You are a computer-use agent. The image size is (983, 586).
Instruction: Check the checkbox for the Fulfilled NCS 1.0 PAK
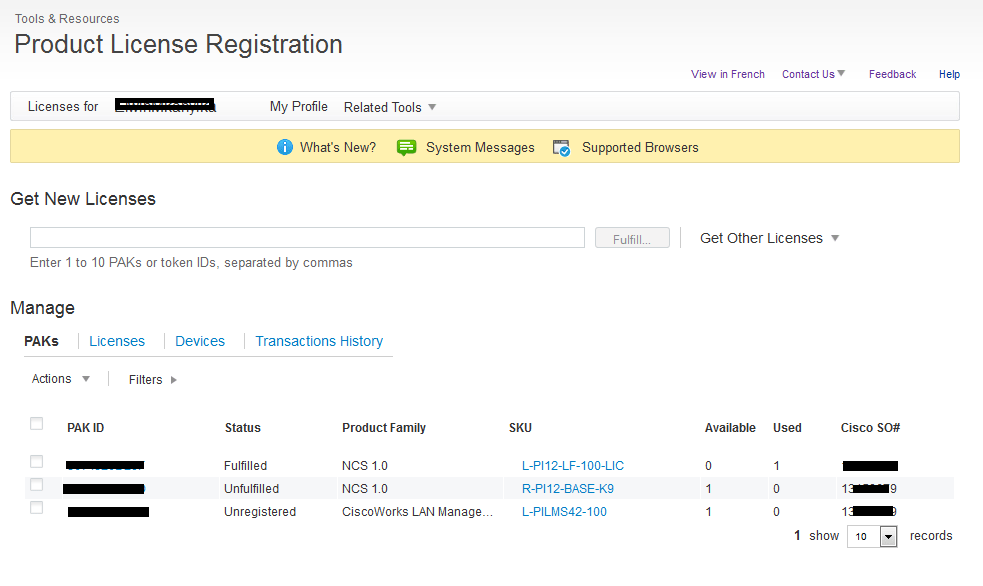[37, 461]
